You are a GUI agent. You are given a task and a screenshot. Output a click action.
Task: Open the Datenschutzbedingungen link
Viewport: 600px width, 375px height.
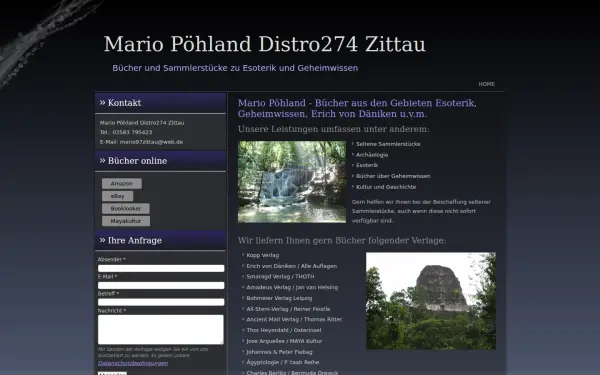tap(133, 363)
